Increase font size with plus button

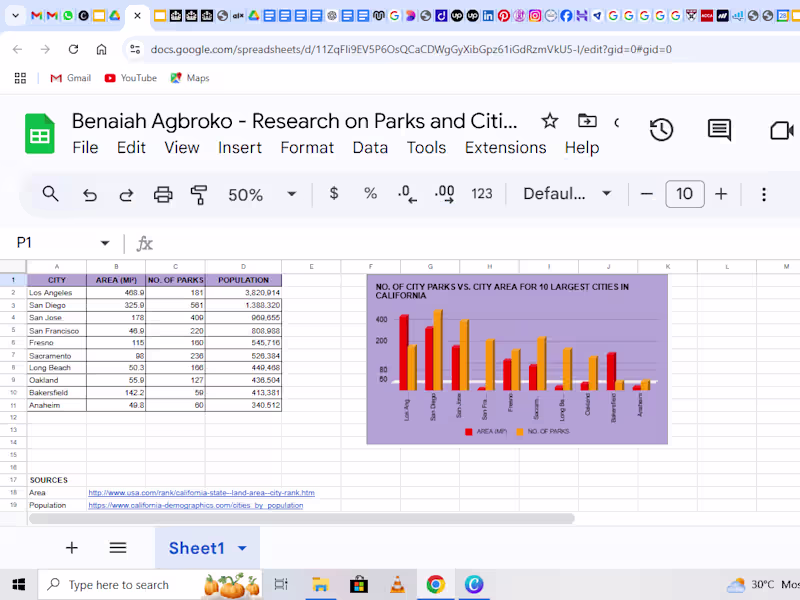721,194
